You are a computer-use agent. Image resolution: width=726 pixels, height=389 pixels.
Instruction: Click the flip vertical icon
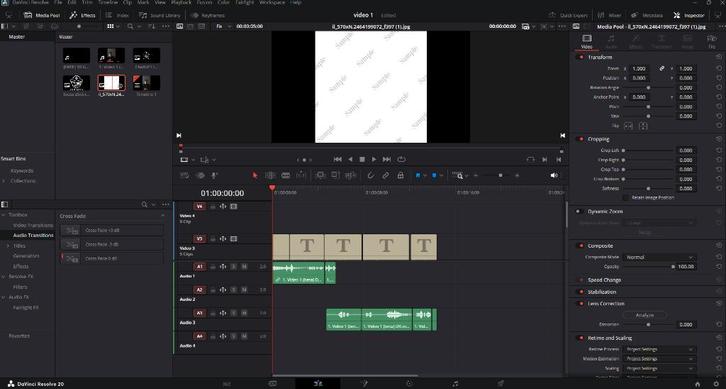tap(643, 126)
